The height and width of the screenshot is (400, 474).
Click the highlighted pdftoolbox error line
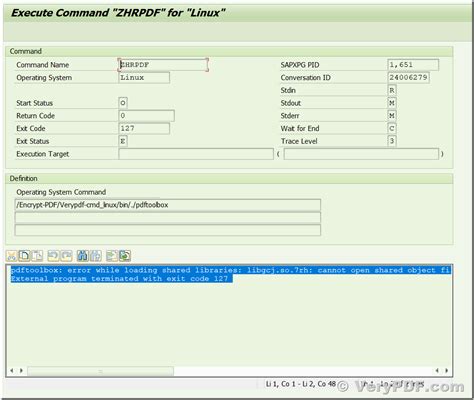pyautogui.click(x=231, y=270)
